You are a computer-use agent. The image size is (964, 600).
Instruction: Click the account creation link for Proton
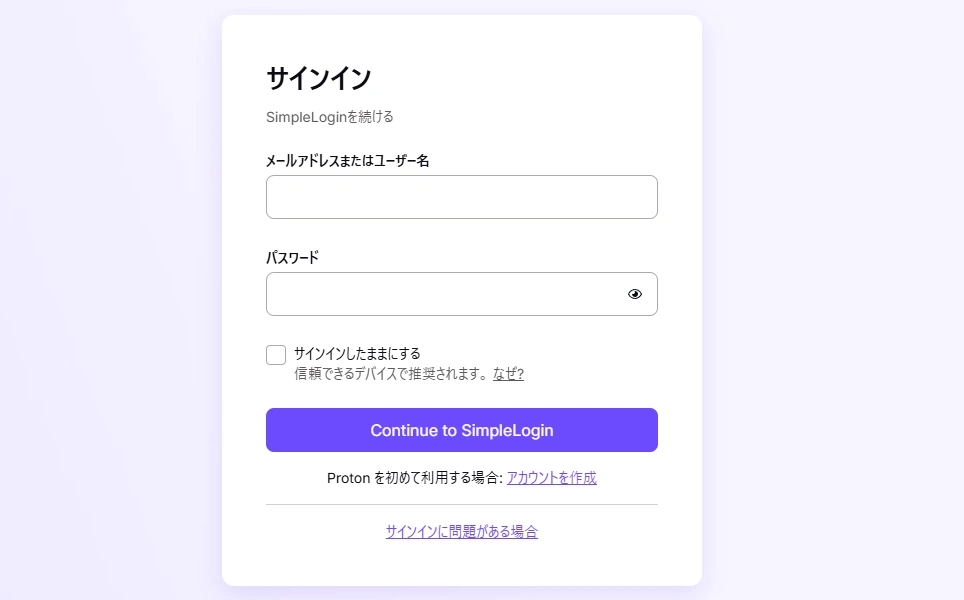click(551, 478)
